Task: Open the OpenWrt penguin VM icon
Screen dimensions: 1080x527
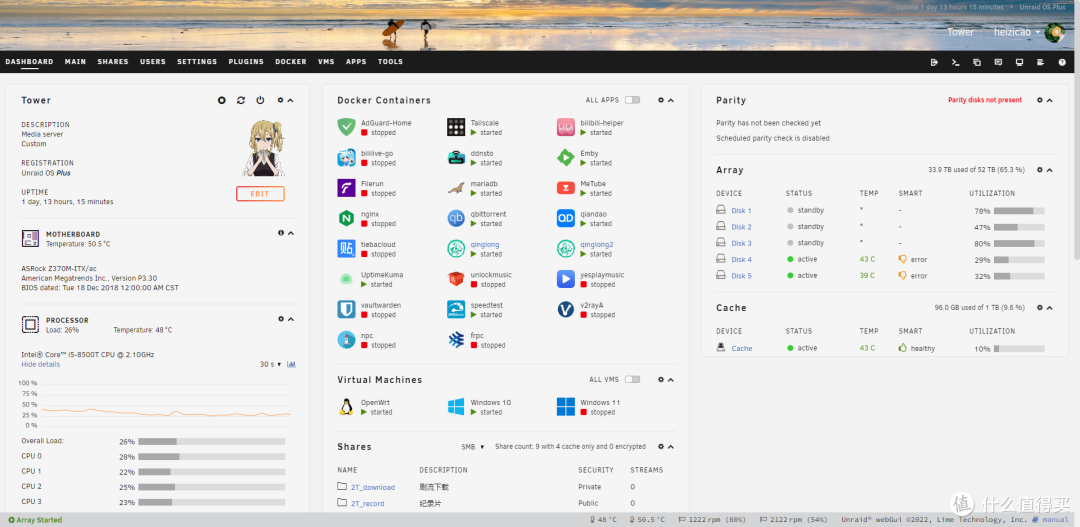Action: (x=346, y=407)
